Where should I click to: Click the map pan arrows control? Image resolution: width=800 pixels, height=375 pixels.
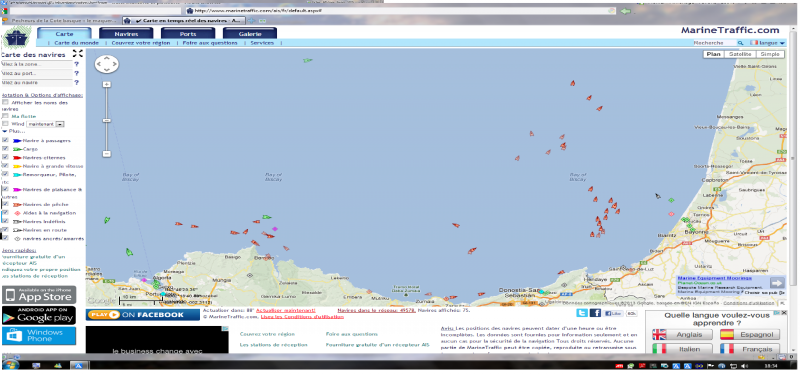pos(107,64)
